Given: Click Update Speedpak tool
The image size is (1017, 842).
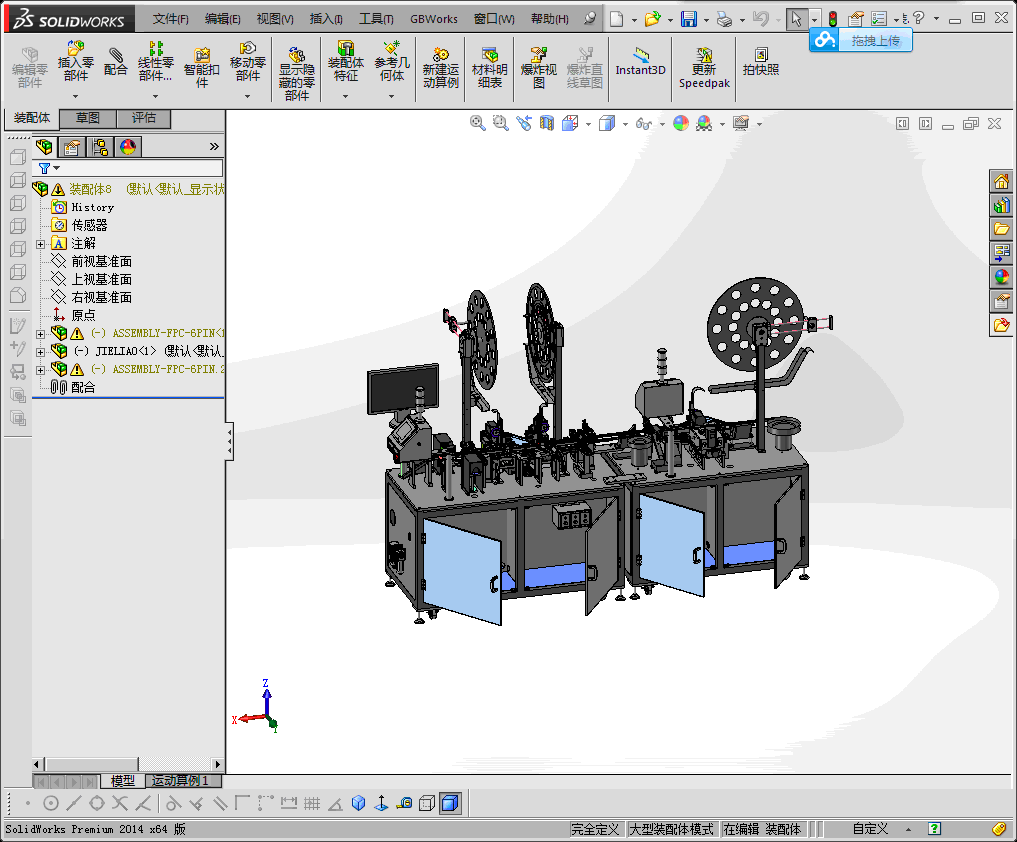Looking at the screenshot, I should pyautogui.click(x=704, y=67).
